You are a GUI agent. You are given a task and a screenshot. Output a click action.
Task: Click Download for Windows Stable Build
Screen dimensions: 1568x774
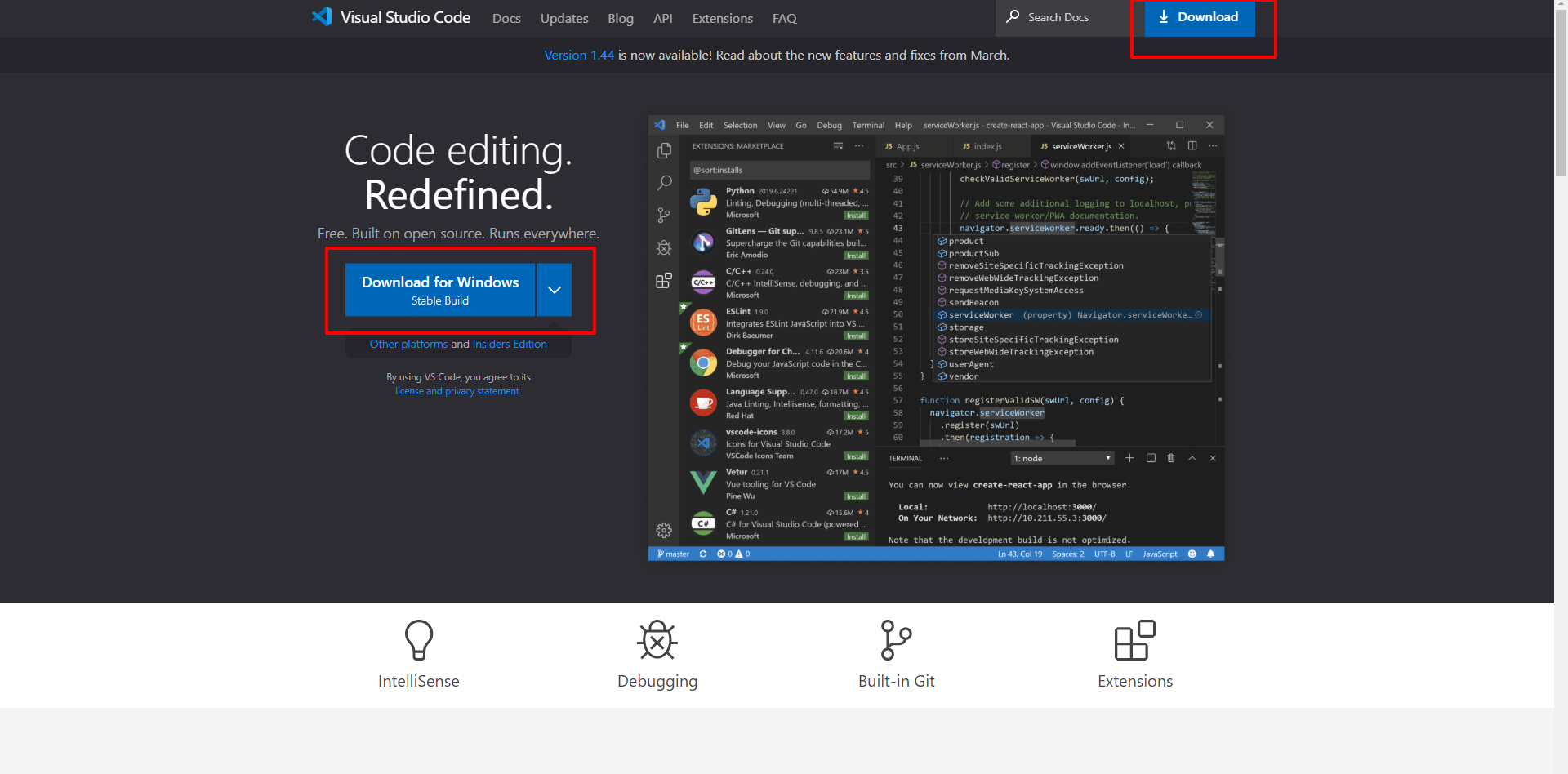440,290
